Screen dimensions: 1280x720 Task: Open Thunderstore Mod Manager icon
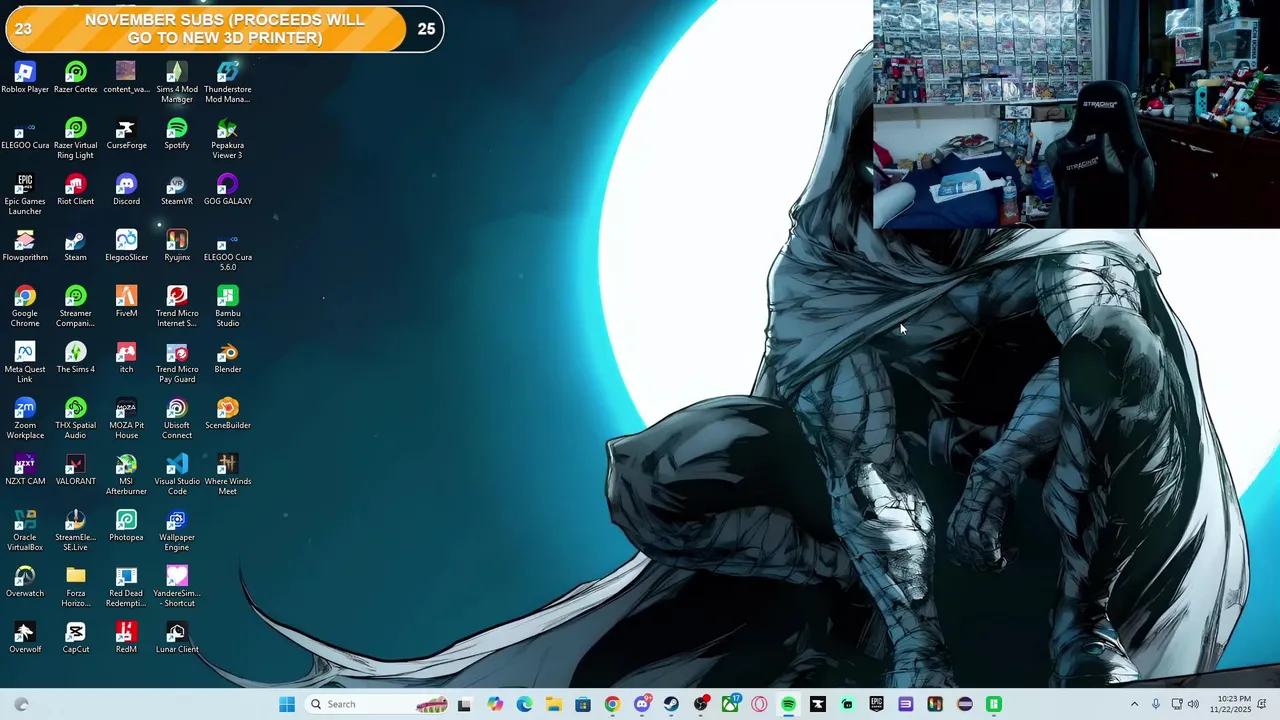[x=228, y=83]
